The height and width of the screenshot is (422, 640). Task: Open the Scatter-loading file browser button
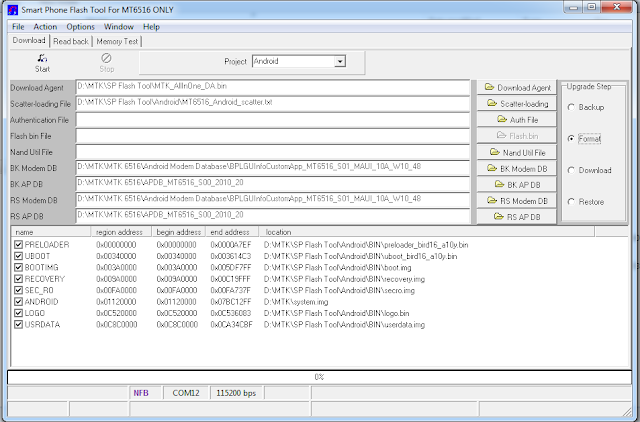click(517, 104)
